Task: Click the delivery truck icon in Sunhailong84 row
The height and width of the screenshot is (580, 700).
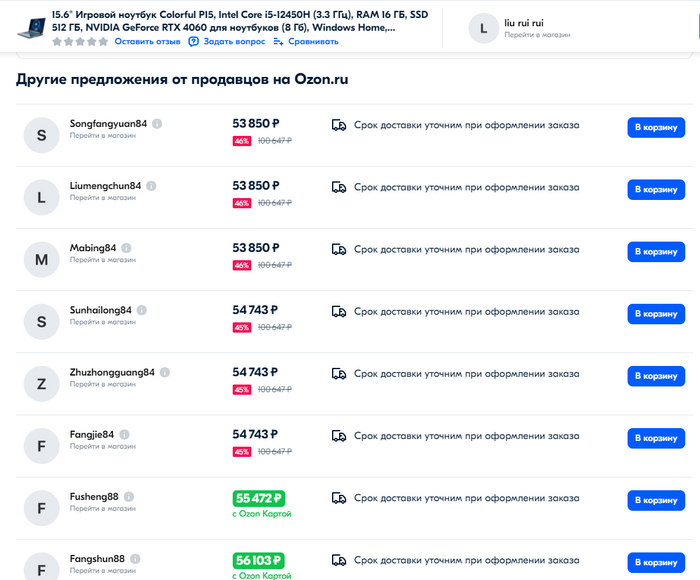Action: pos(339,311)
